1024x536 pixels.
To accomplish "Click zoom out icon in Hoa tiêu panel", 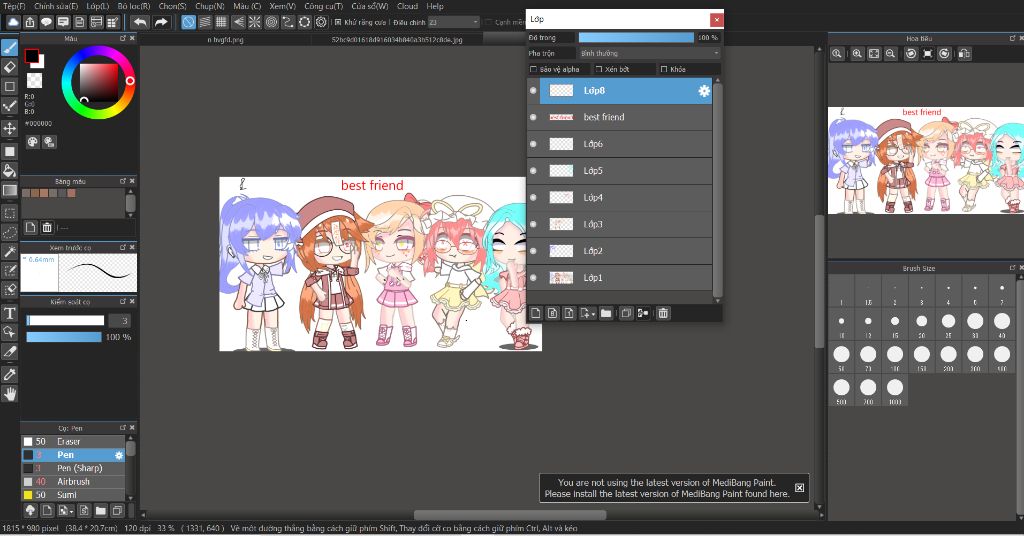I will point(891,54).
